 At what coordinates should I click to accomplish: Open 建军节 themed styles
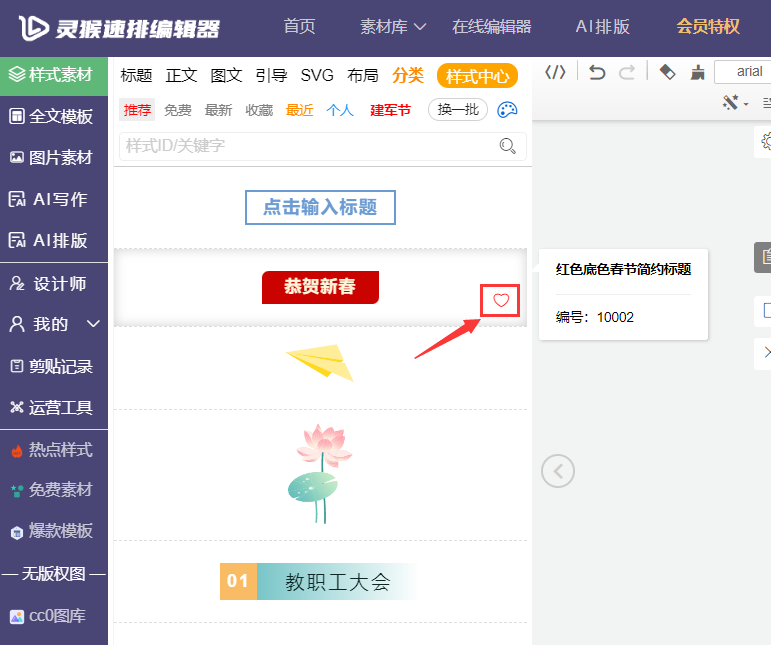tap(390, 110)
